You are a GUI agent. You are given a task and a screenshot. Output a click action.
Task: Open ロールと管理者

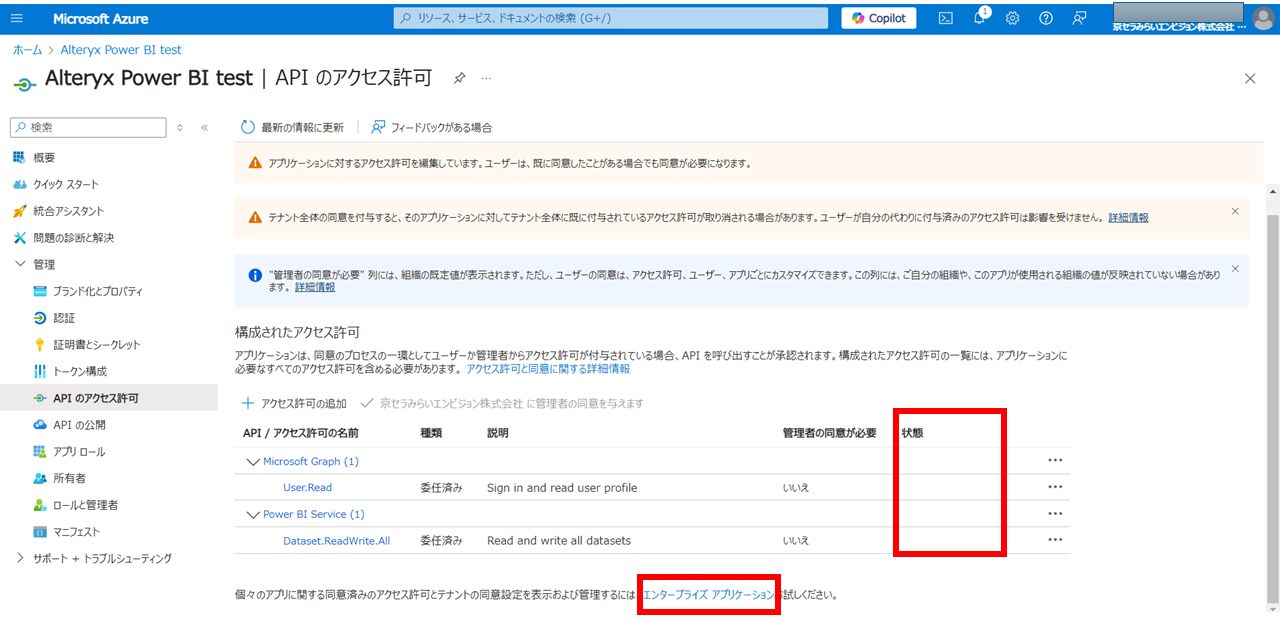coord(85,505)
